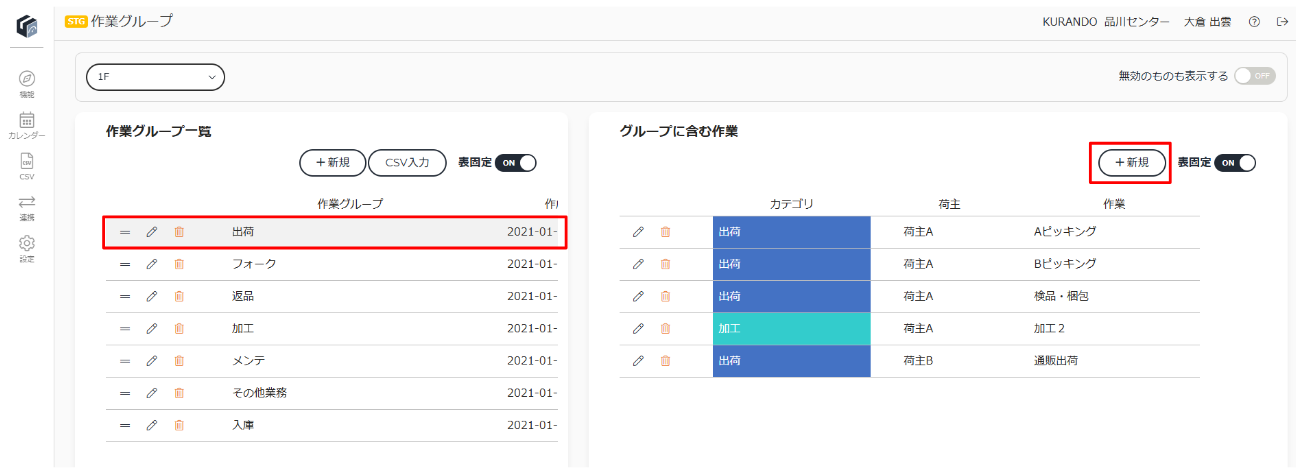Click the 入庫 row reorder handle
Viewport: 1296px width, 471px height.
click(x=125, y=424)
